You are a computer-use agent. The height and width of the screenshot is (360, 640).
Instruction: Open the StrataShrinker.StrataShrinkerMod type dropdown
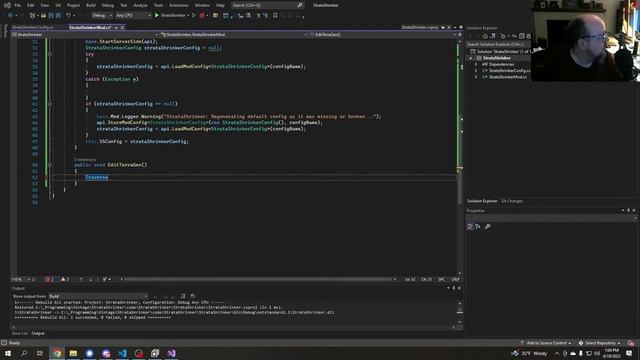[x=234, y=35]
